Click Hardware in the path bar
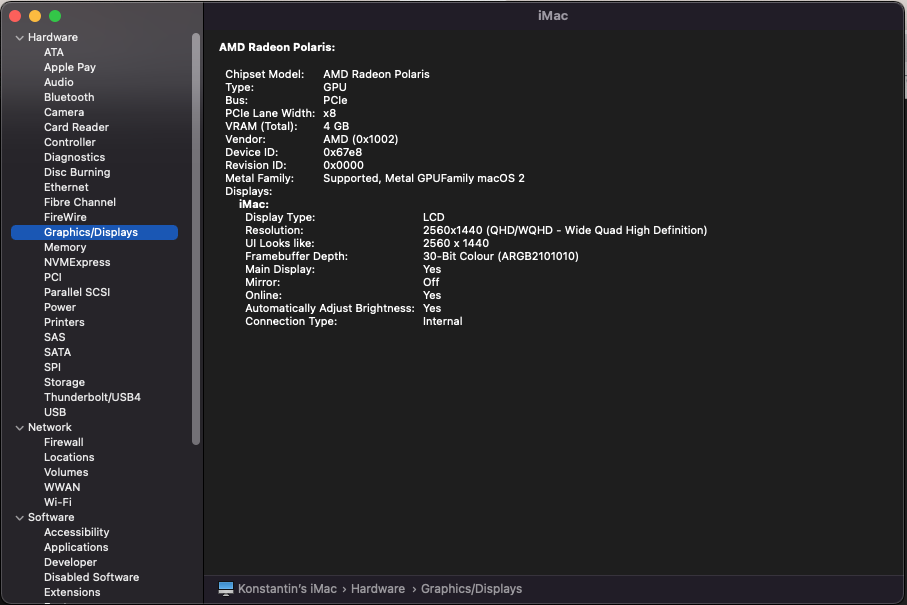Image resolution: width=907 pixels, height=605 pixels. pyautogui.click(x=378, y=589)
